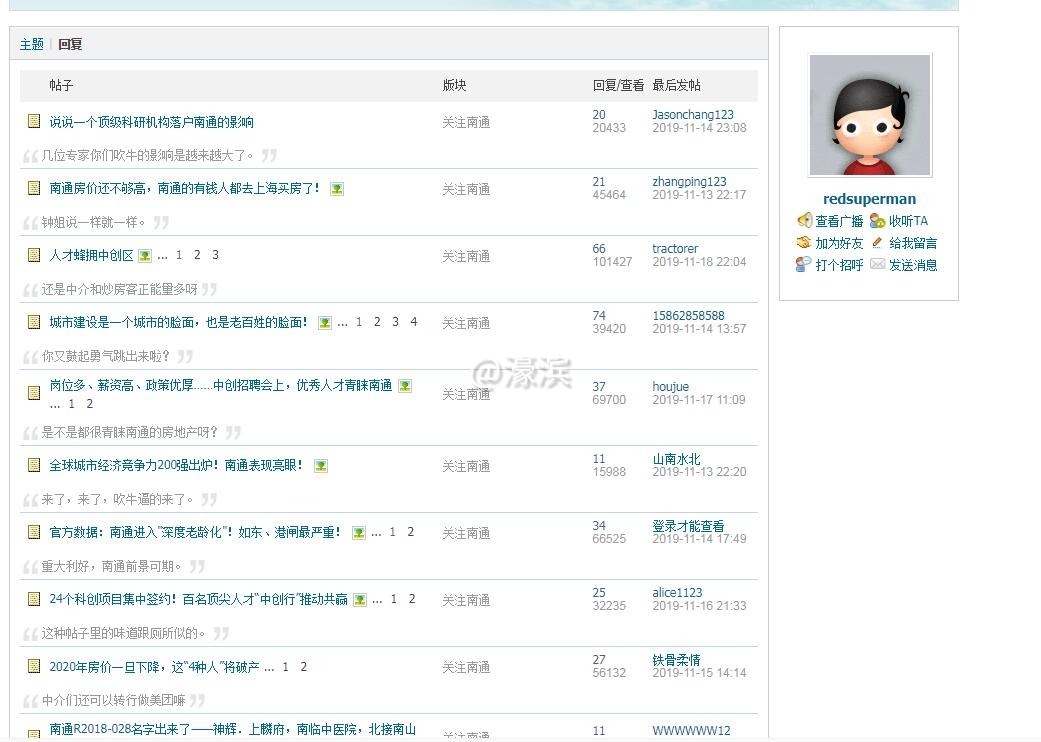Viewport: 1041px width, 742px height.
Task: Click the 给我留言 pencil icon
Action: (x=877, y=243)
